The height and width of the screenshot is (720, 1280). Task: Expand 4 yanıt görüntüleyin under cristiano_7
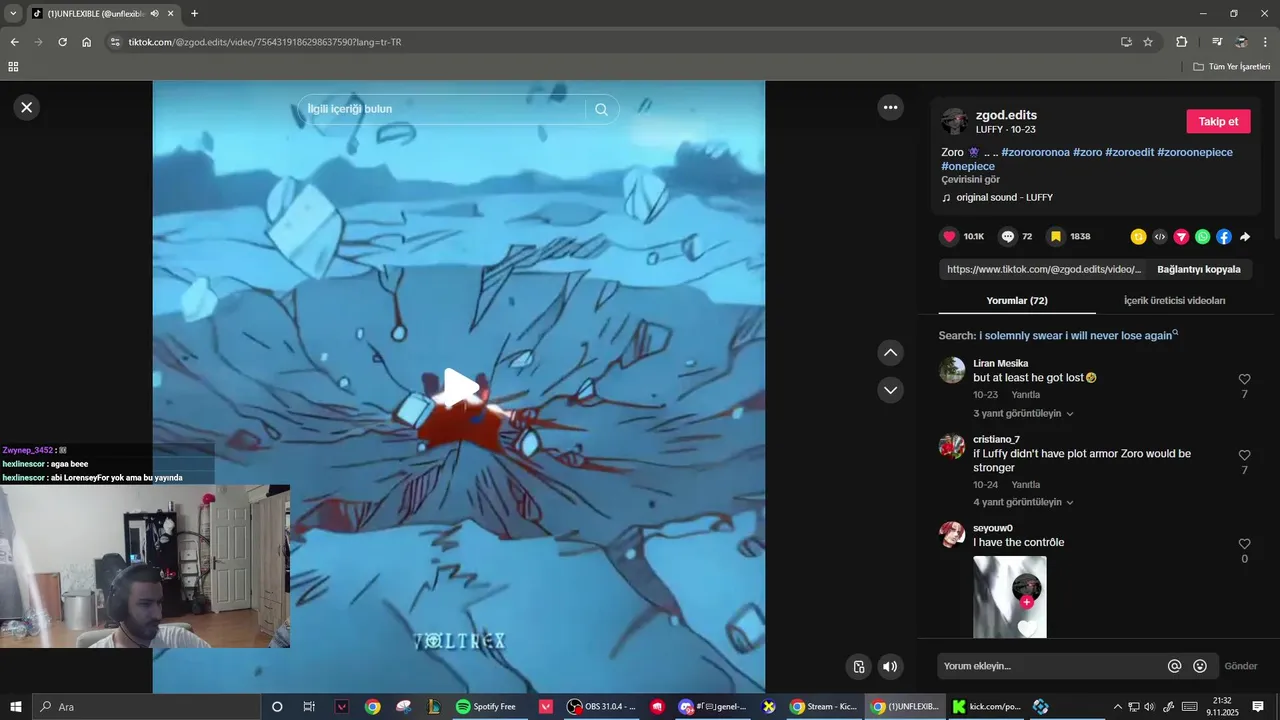[x=1023, y=502]
